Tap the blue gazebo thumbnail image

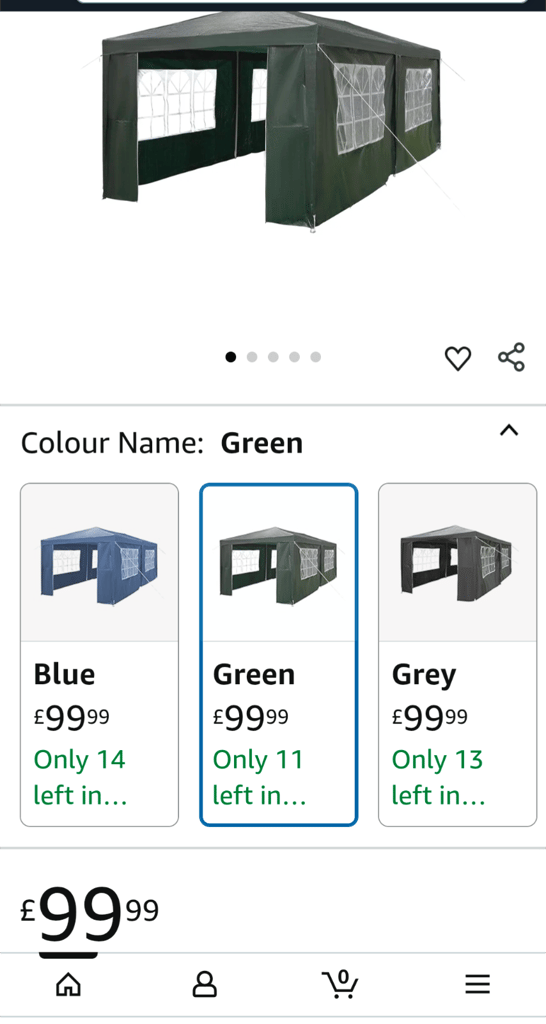tap(99, 563)
